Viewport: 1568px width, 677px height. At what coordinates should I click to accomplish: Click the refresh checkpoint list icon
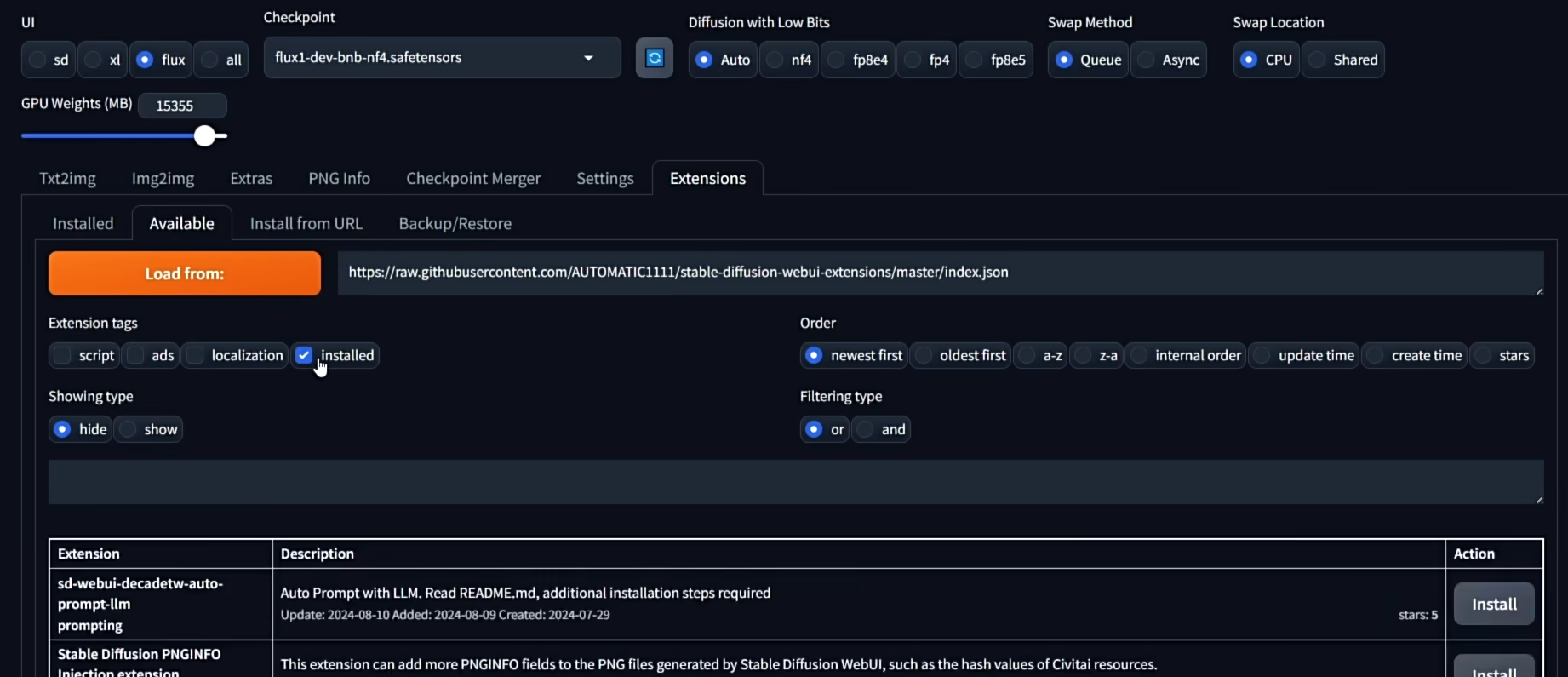(654, 58)
